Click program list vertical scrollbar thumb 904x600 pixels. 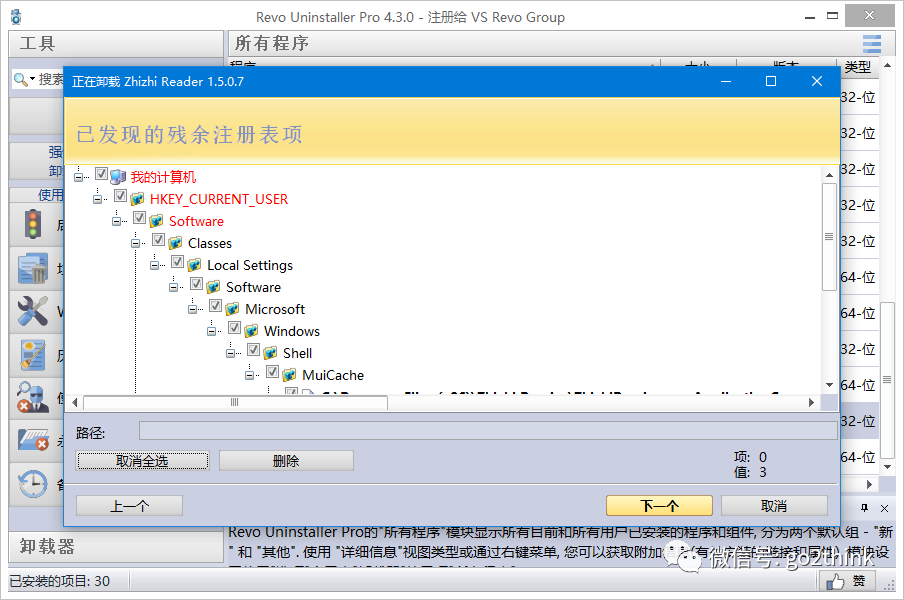tap(888, 379)
